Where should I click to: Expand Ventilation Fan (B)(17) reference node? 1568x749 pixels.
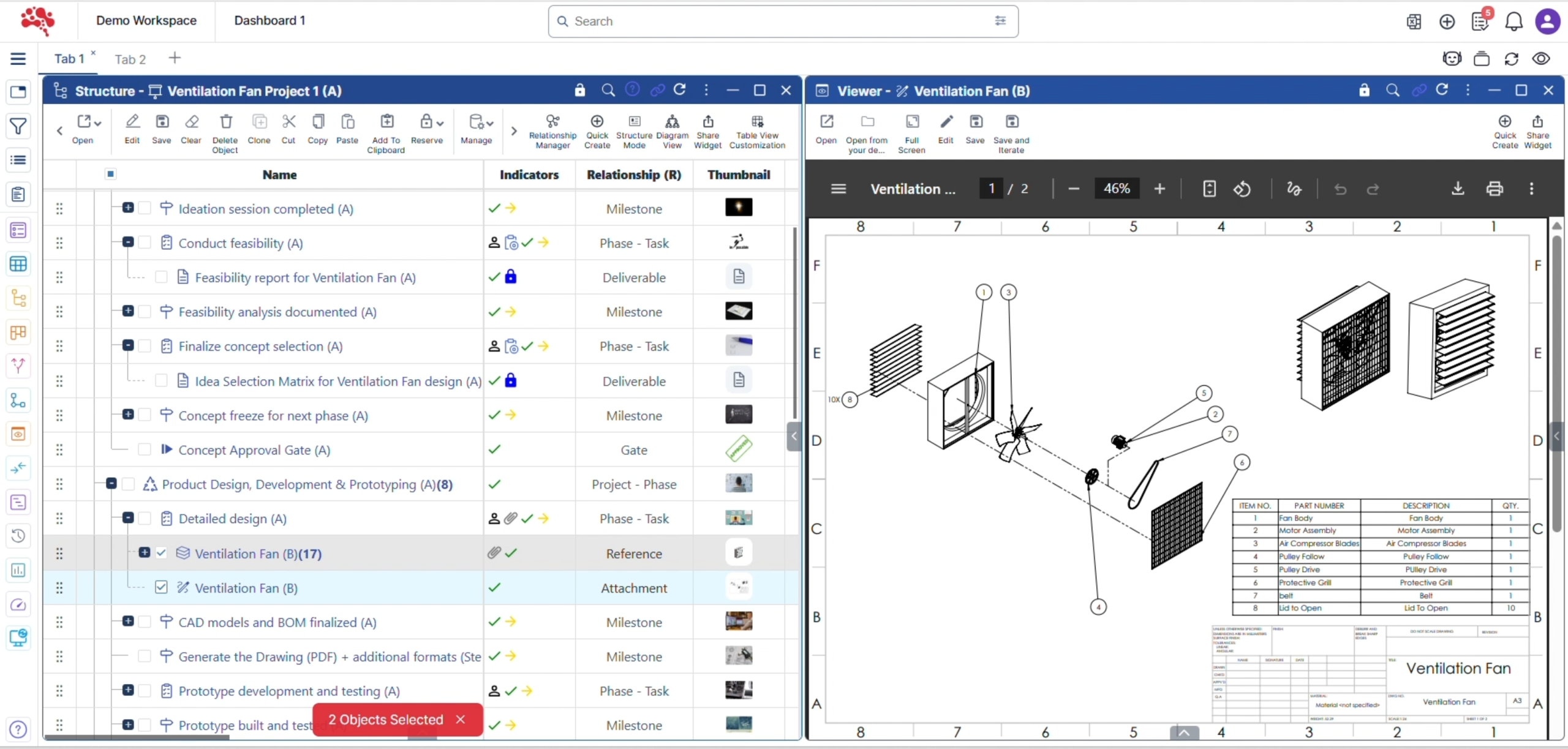pyautogui.click(x=145, y=552)
